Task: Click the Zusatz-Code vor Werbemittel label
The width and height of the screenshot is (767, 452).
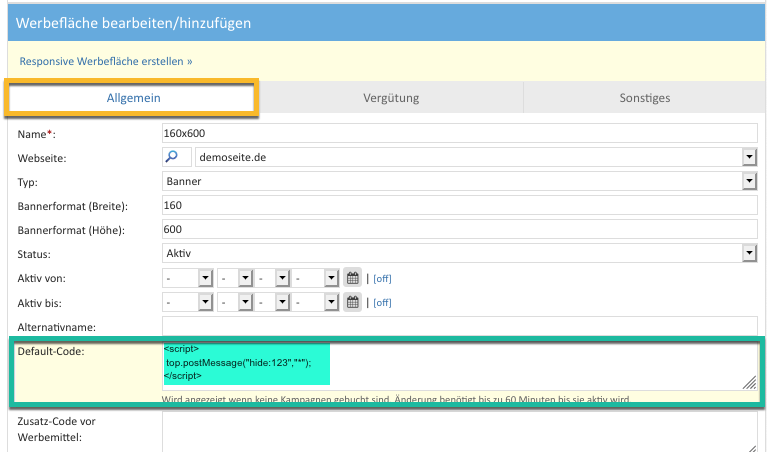Action: 56,429
